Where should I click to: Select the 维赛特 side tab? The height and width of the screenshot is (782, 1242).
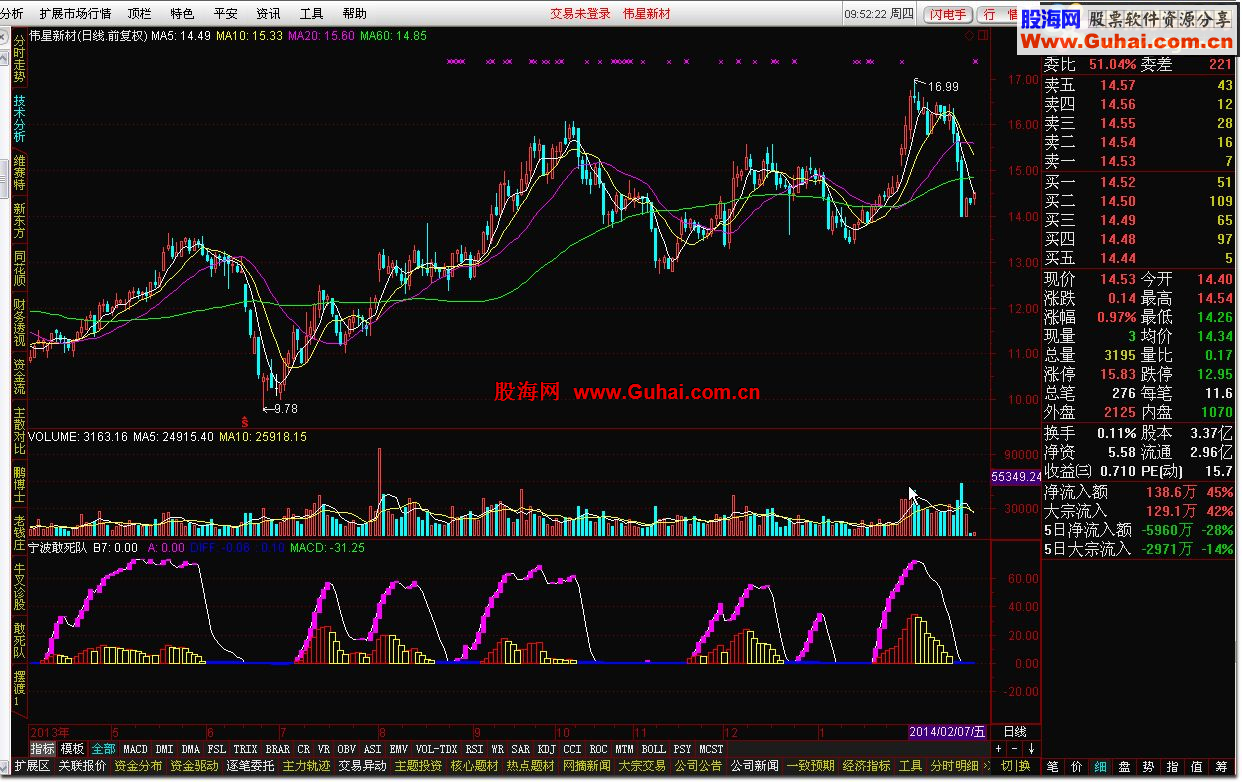coord(19,173)
